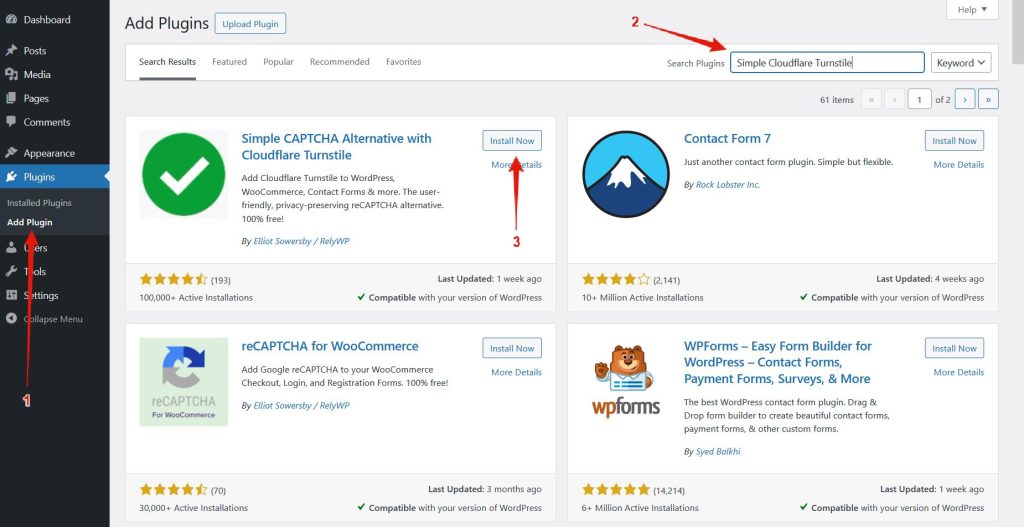Click the Comments speech bubble icon
Image resolution: width=1024 pixels, height=527 pixels.
tap(11, 122)
